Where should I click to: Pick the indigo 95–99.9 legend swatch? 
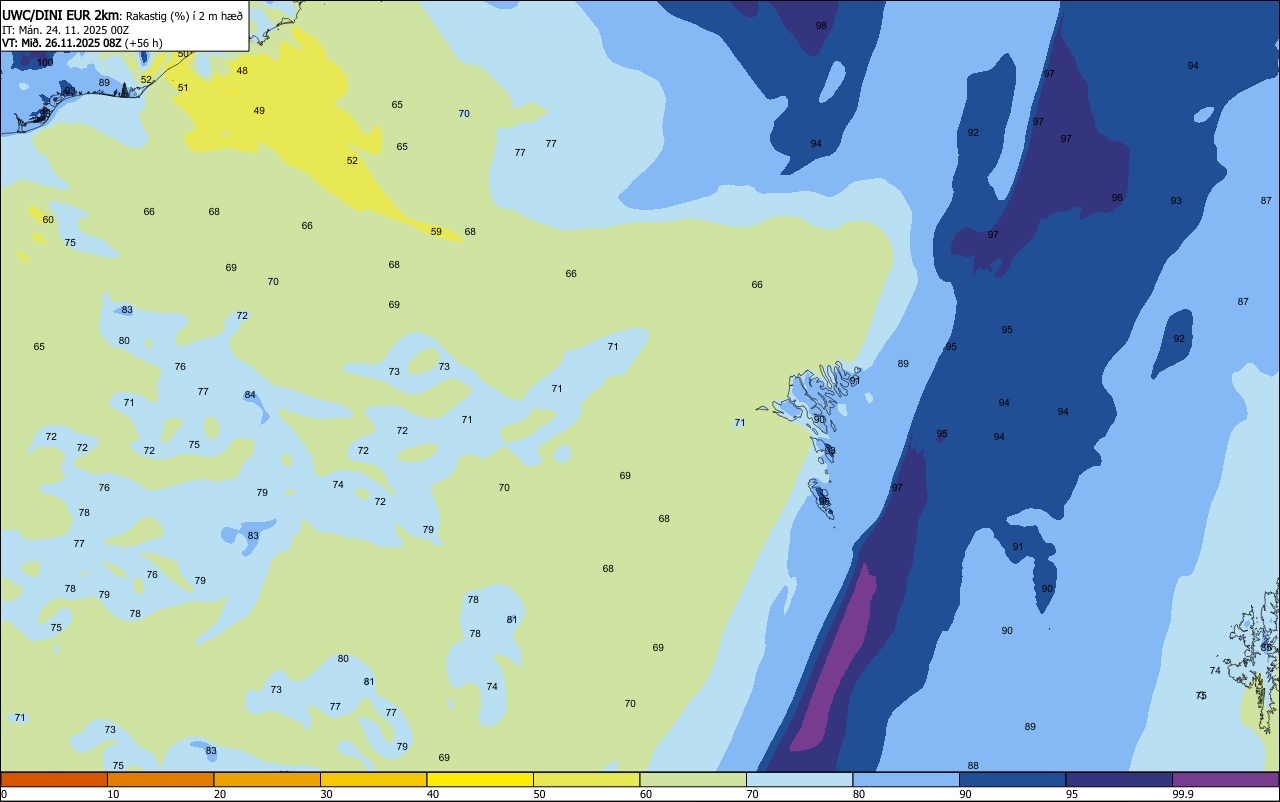(1119, 779)
